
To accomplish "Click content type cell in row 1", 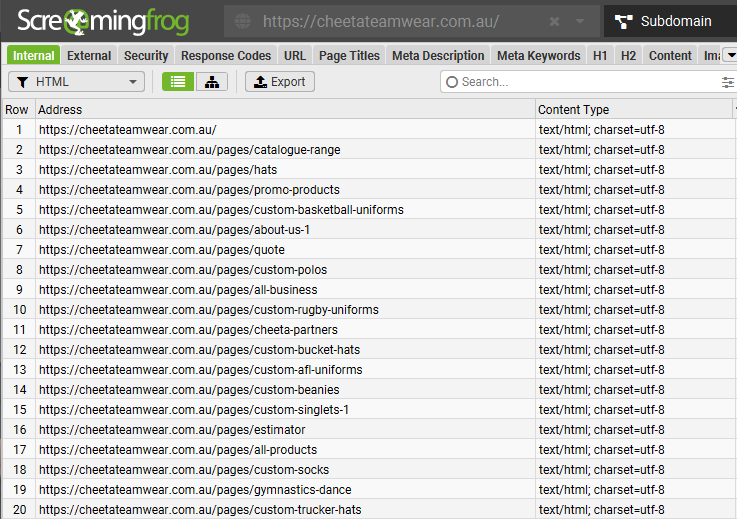I will (x=635, y=130).
